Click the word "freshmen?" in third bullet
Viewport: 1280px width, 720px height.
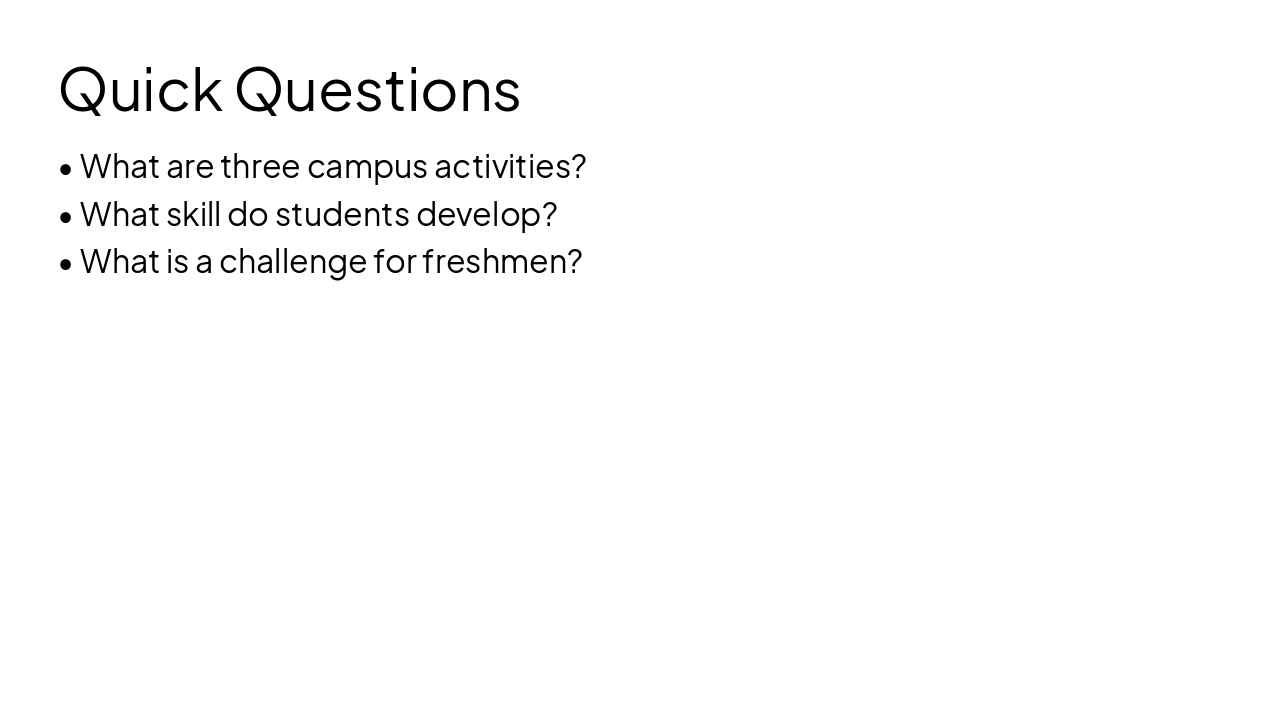pos(502,262)
